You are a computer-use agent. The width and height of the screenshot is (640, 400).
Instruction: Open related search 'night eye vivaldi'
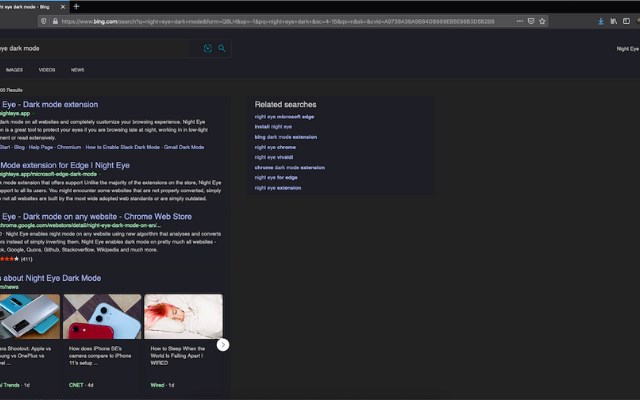(274, 157)
